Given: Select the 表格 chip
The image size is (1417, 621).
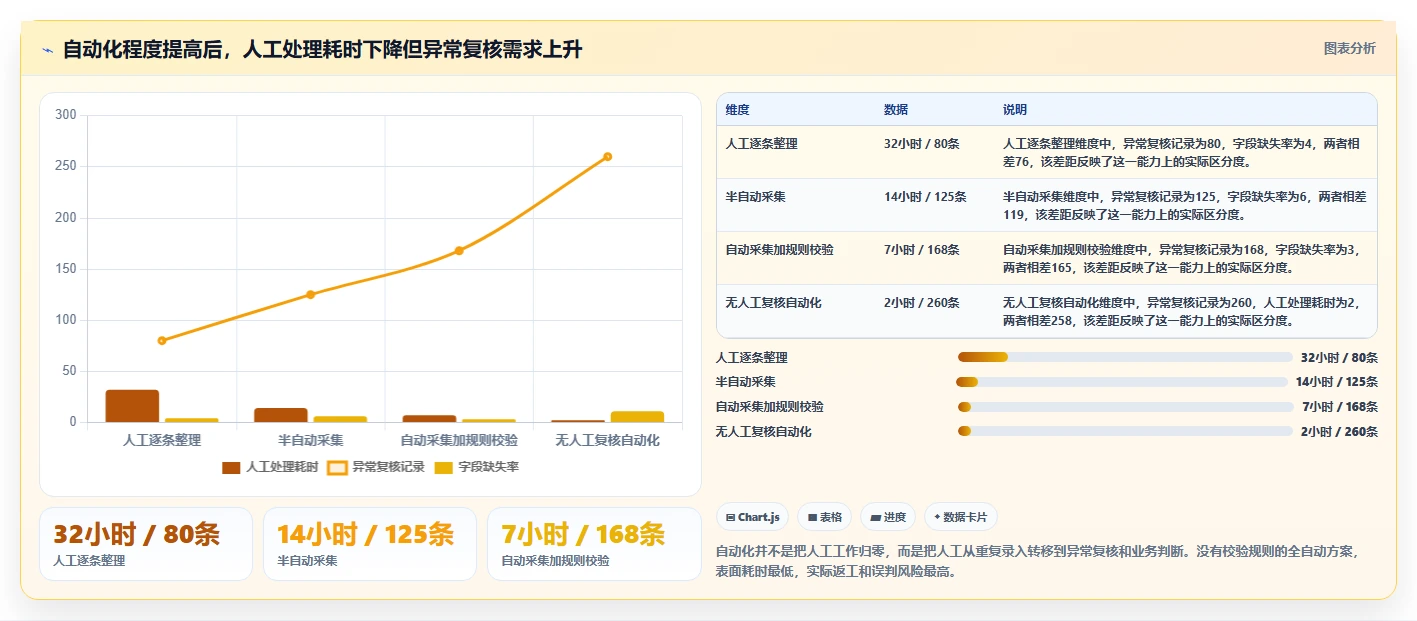Looking at the screenshot, I should [824, 517].
